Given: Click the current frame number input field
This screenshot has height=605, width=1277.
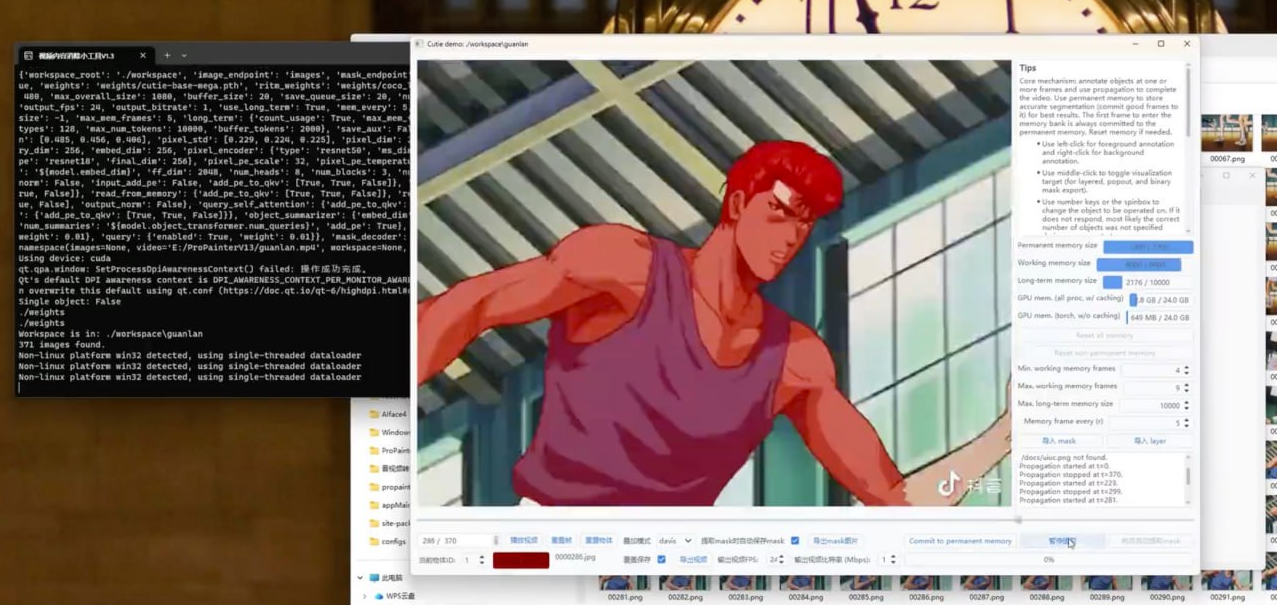Looking at the screenshot, I should click(x=456, y=541).
